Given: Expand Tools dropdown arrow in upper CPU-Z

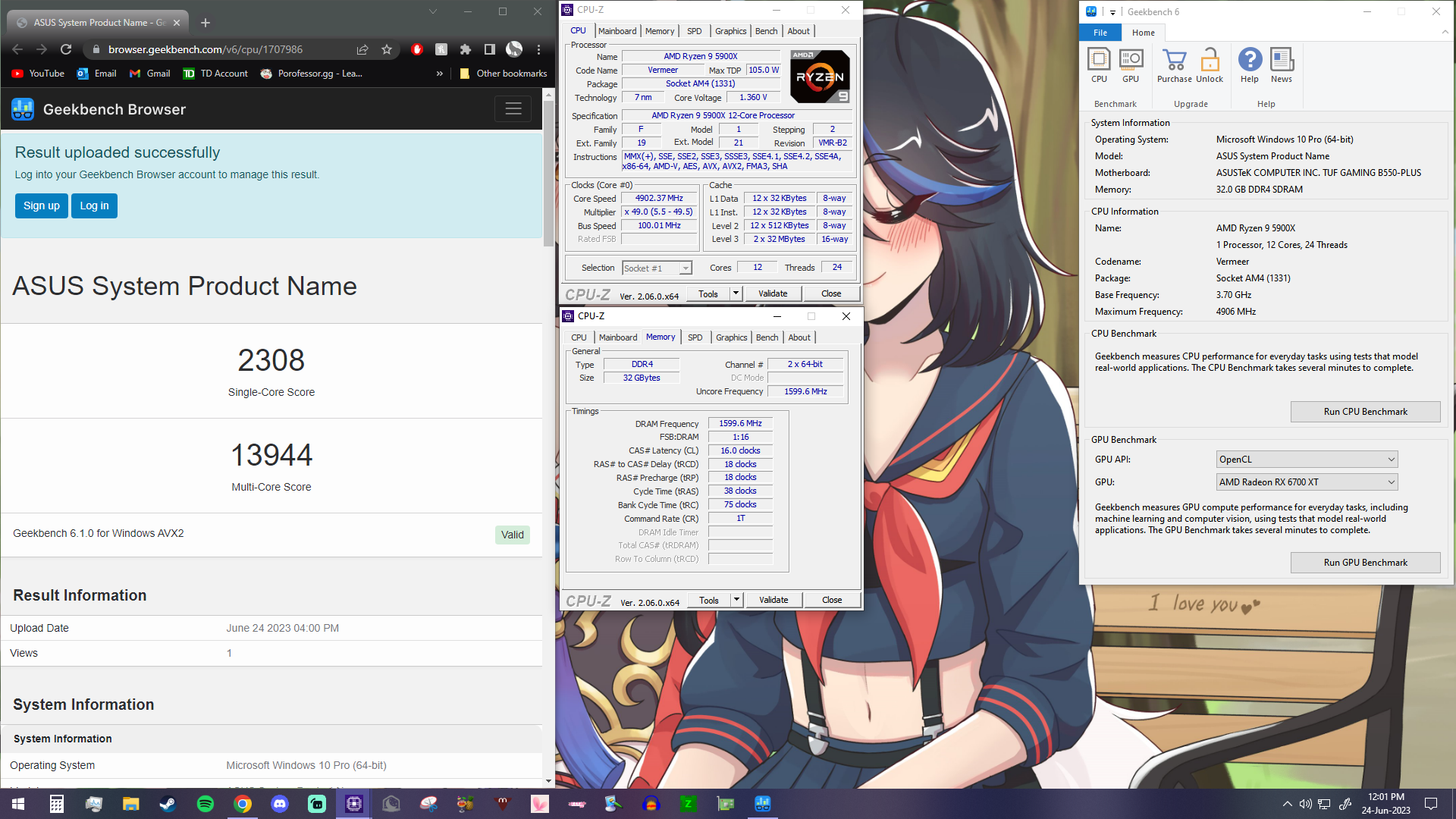Looking at the screenshot, I should (x=735, y=293).
